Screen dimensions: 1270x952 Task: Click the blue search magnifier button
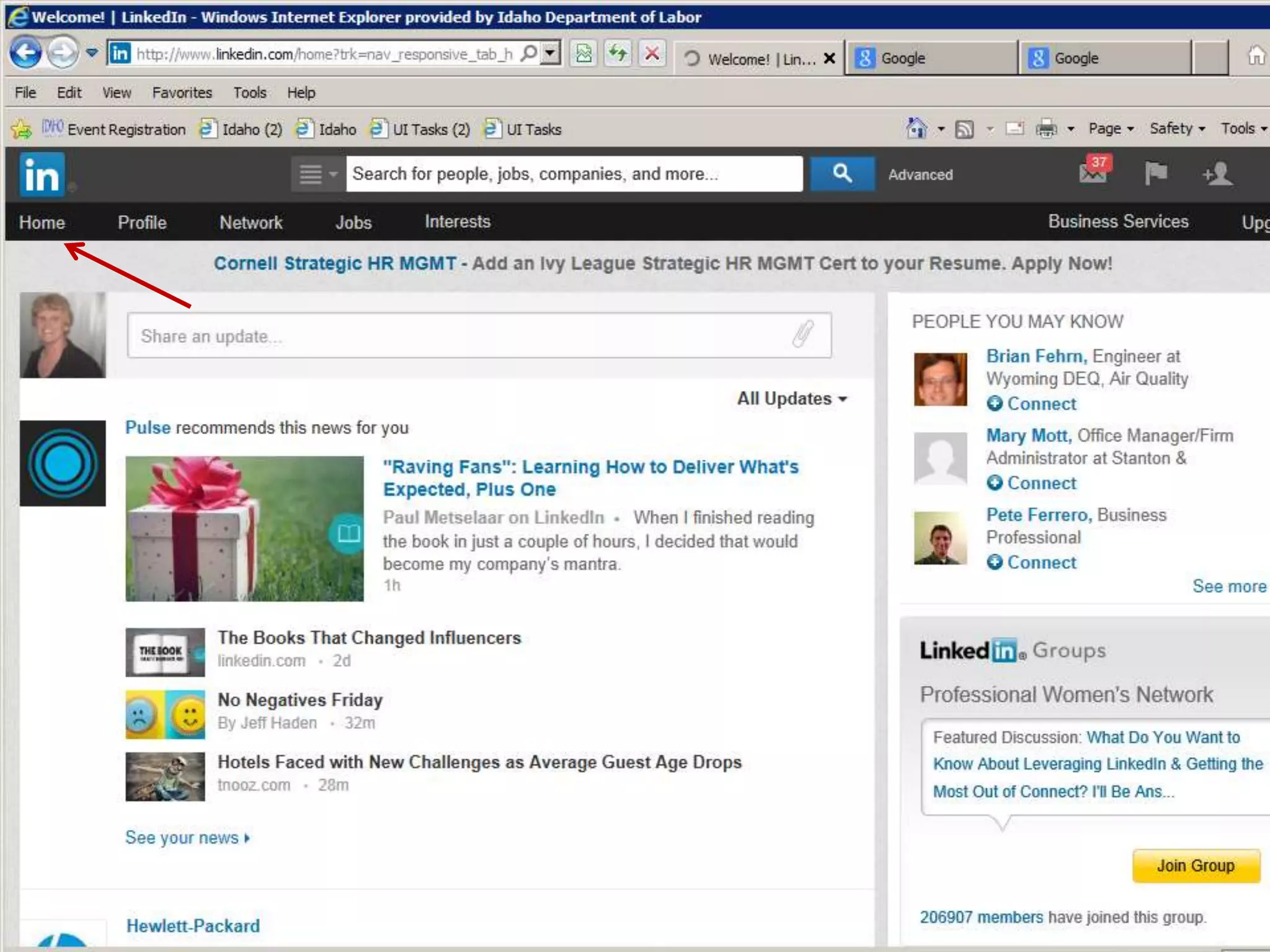tap(842, 174)
